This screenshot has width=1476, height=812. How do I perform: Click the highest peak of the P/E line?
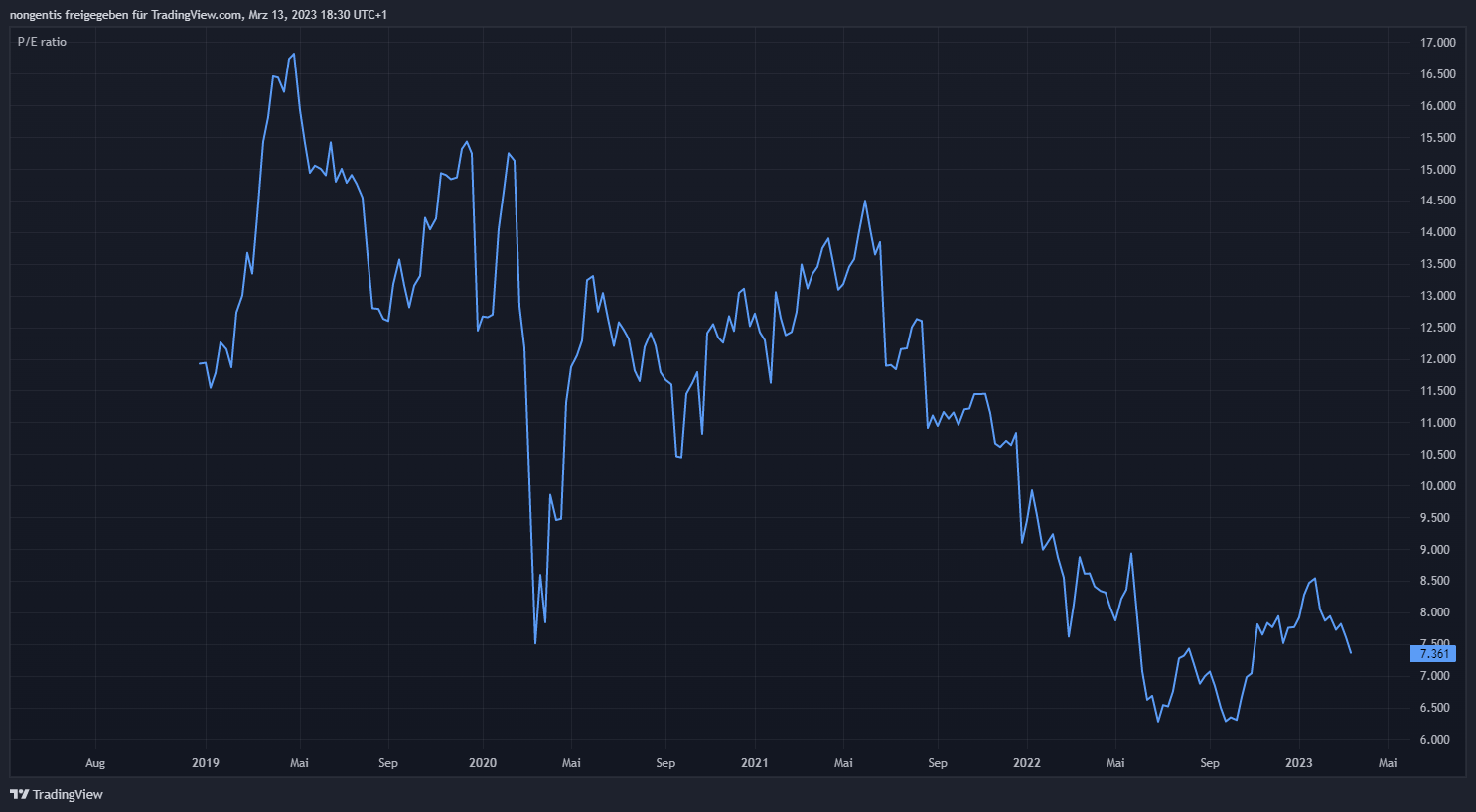(x=294, y=54)
